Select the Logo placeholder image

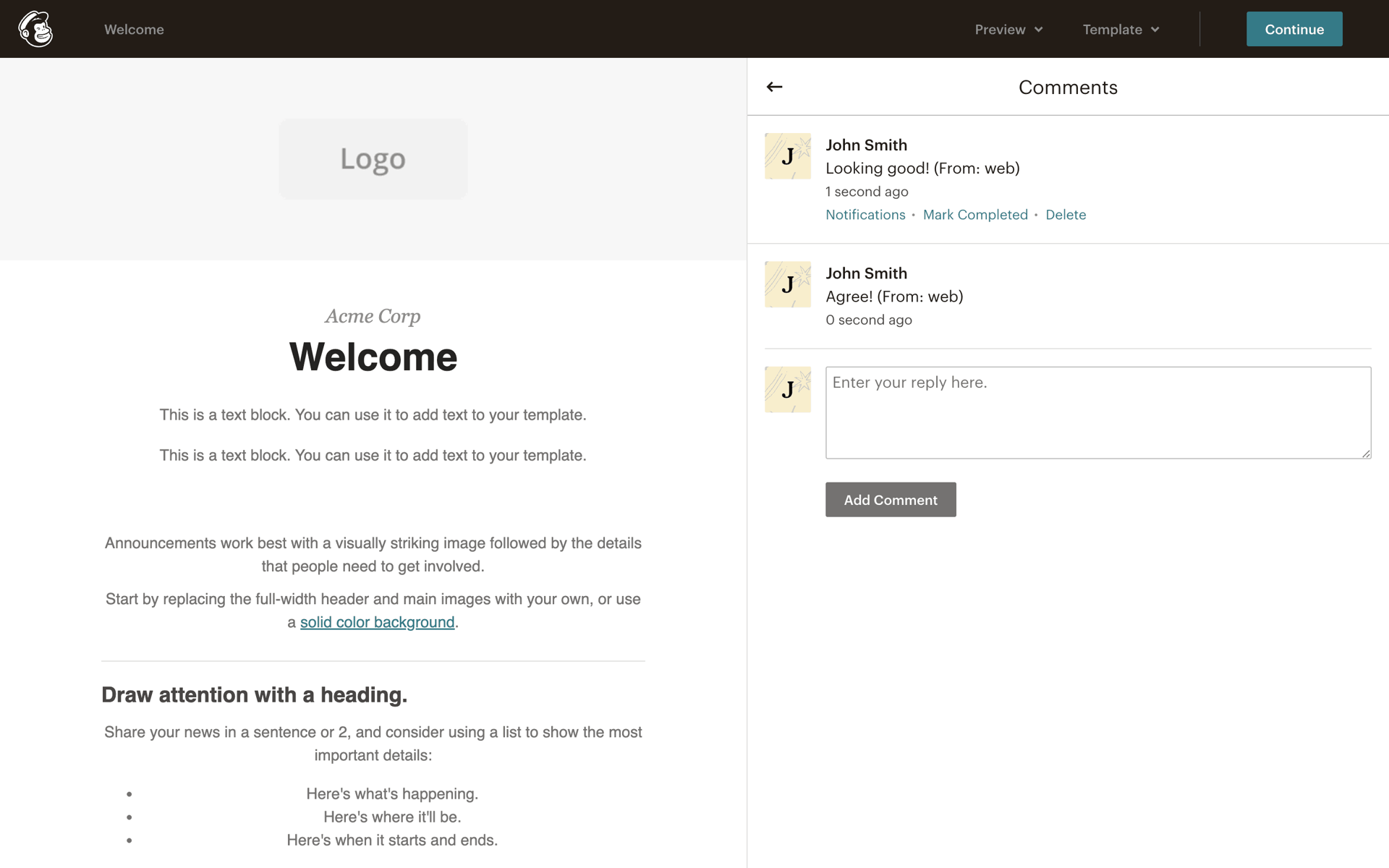point(373,159)
